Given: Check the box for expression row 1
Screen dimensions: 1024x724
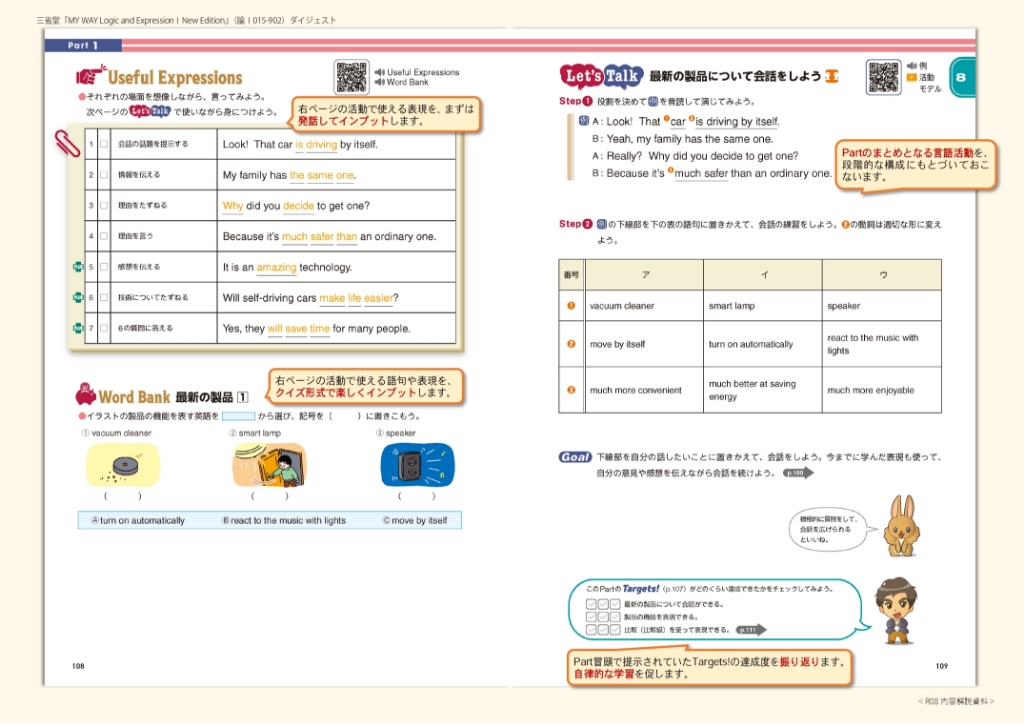Looking at the screenshot, I should [x=103, y=145].
